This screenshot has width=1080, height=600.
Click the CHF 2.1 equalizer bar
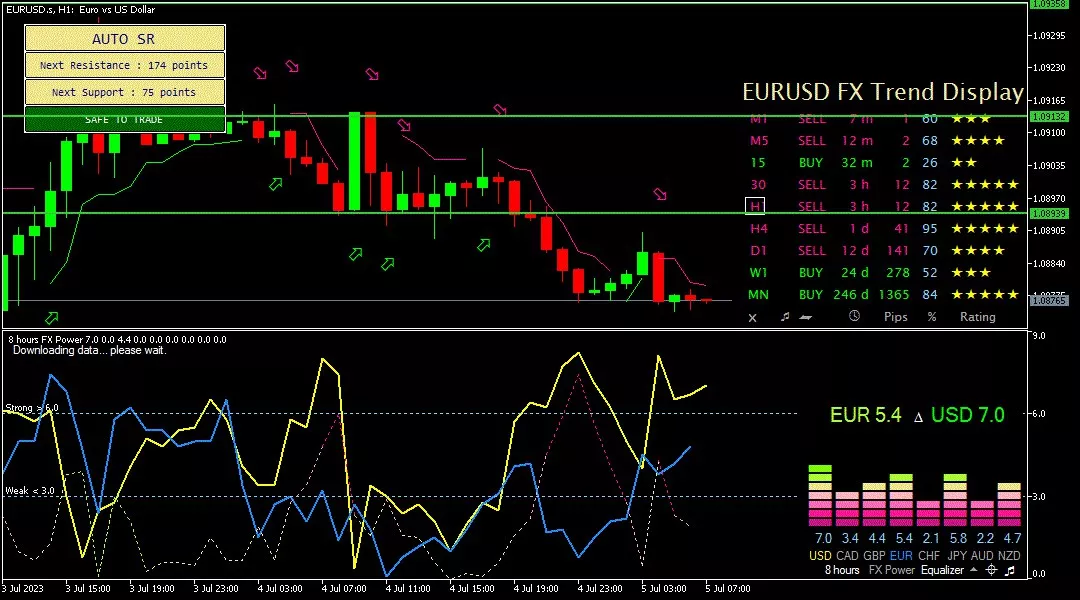[928, 514]
